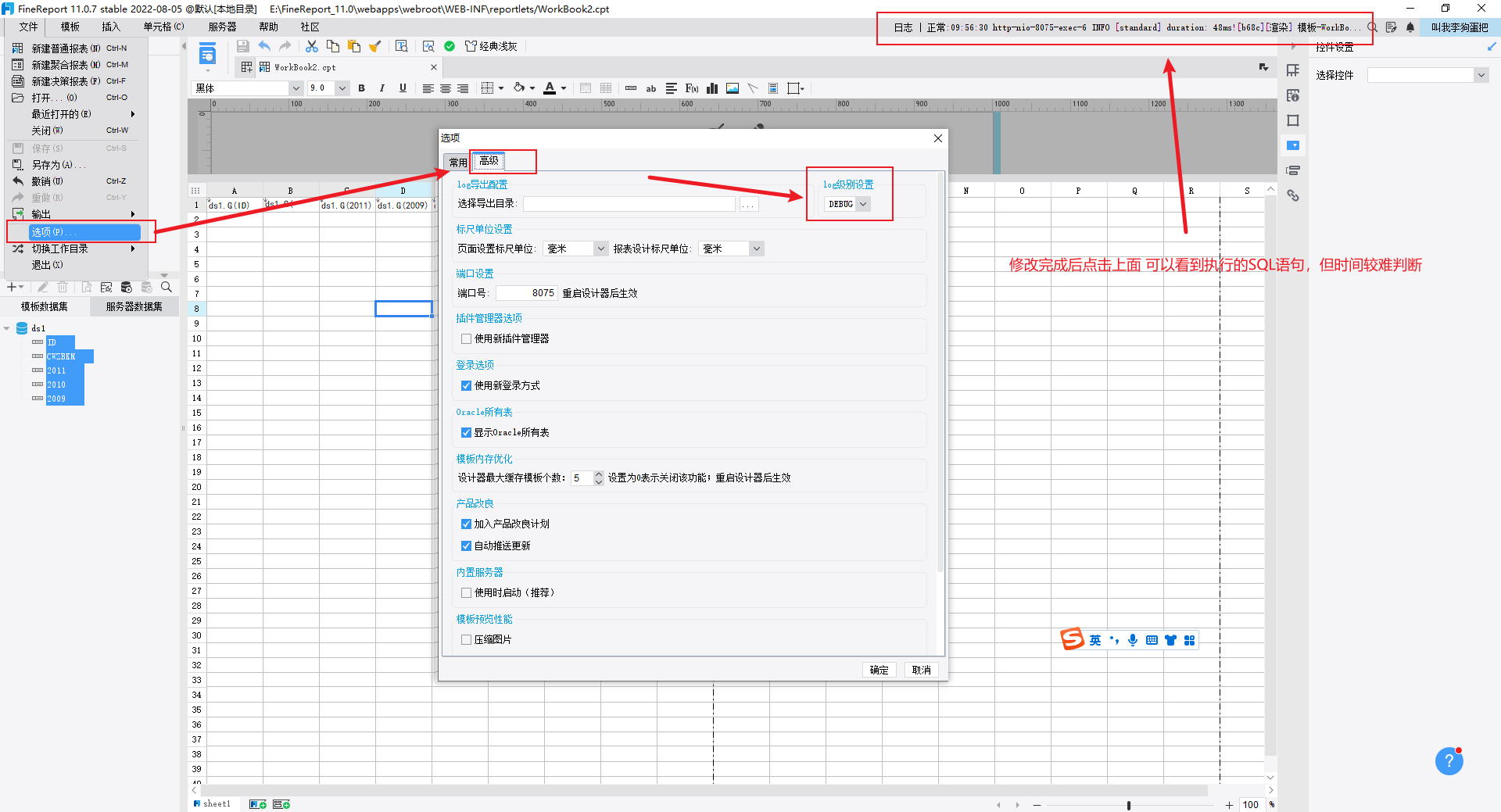Increase 设计器最大缓存模板个数 stepper
Image resolution: width=1501 pixels, height=812 pixels.
599,474
